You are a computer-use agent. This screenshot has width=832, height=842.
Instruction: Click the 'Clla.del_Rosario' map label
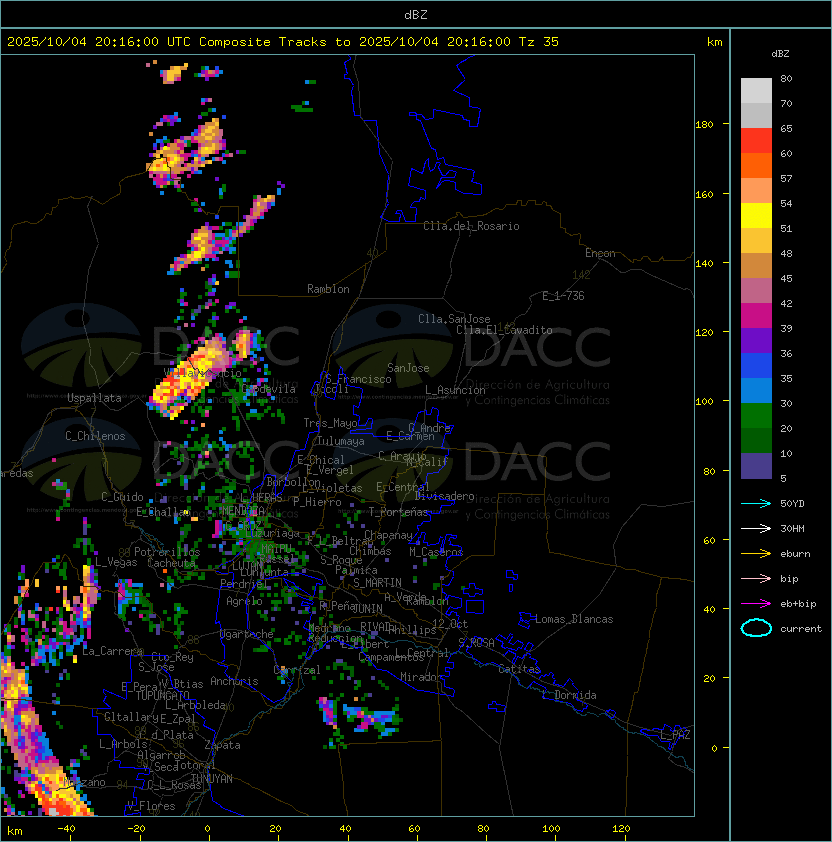click(x=471, y=226)
